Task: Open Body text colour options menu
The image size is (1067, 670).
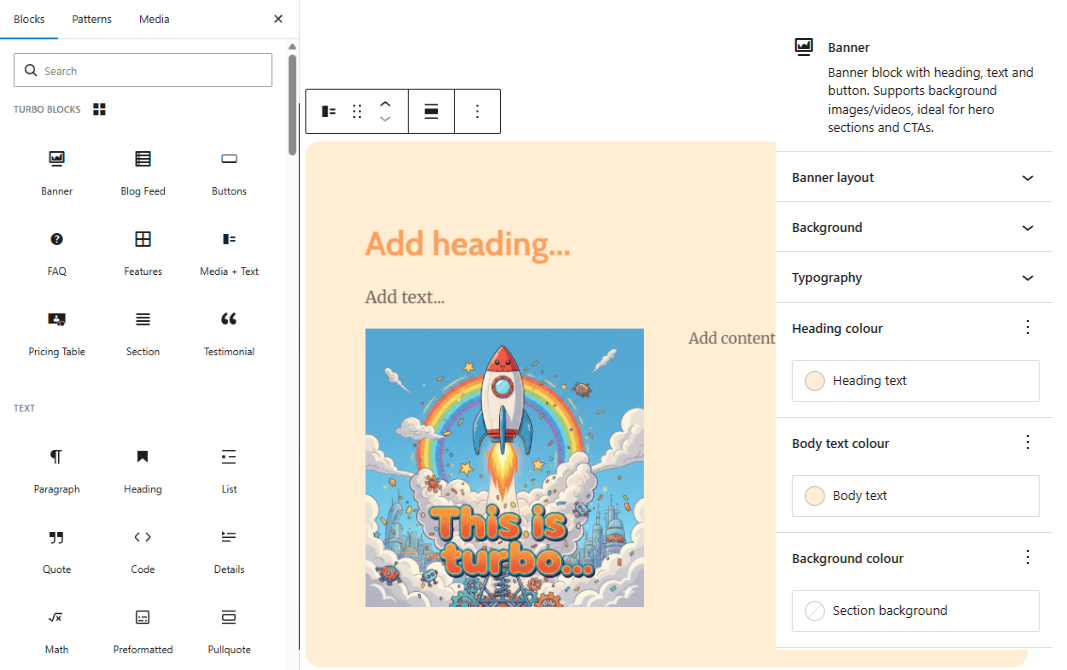Action: [1028, 443]
